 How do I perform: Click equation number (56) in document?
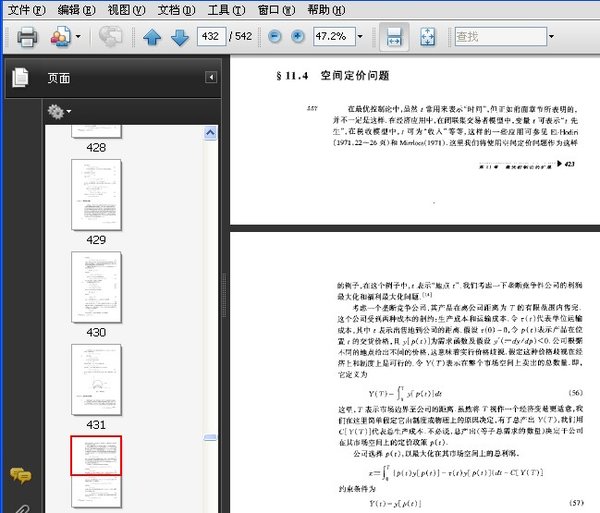[x=576, y=393]
